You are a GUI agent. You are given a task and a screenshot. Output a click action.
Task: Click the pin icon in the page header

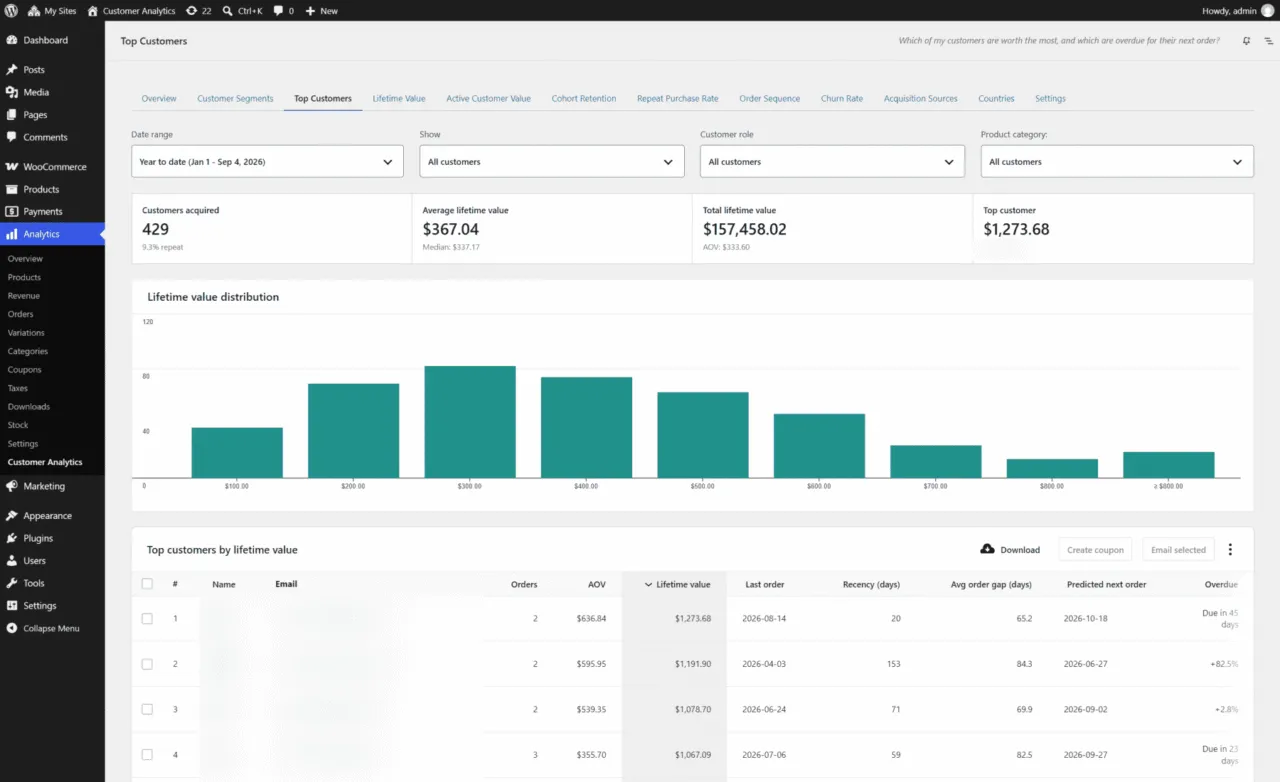[1246, 41]
